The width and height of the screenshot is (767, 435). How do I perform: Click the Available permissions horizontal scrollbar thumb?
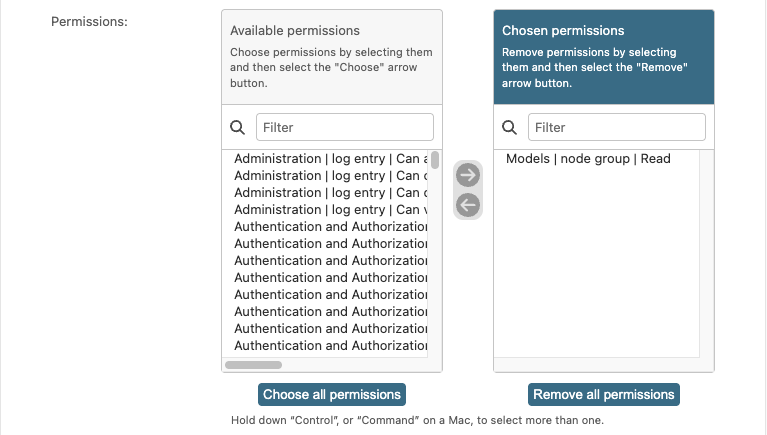point(254,365)
